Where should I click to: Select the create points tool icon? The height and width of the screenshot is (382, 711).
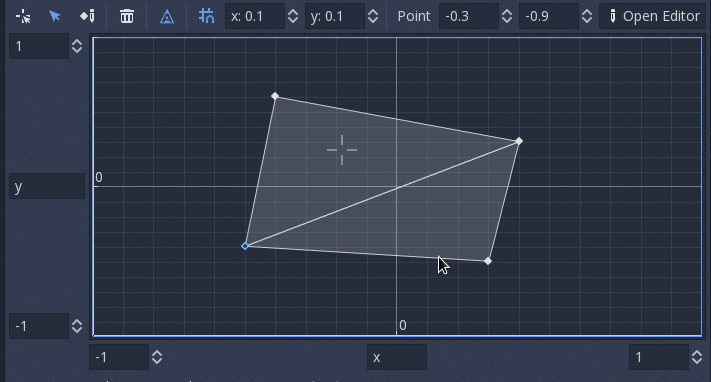[x=23, y=16]
